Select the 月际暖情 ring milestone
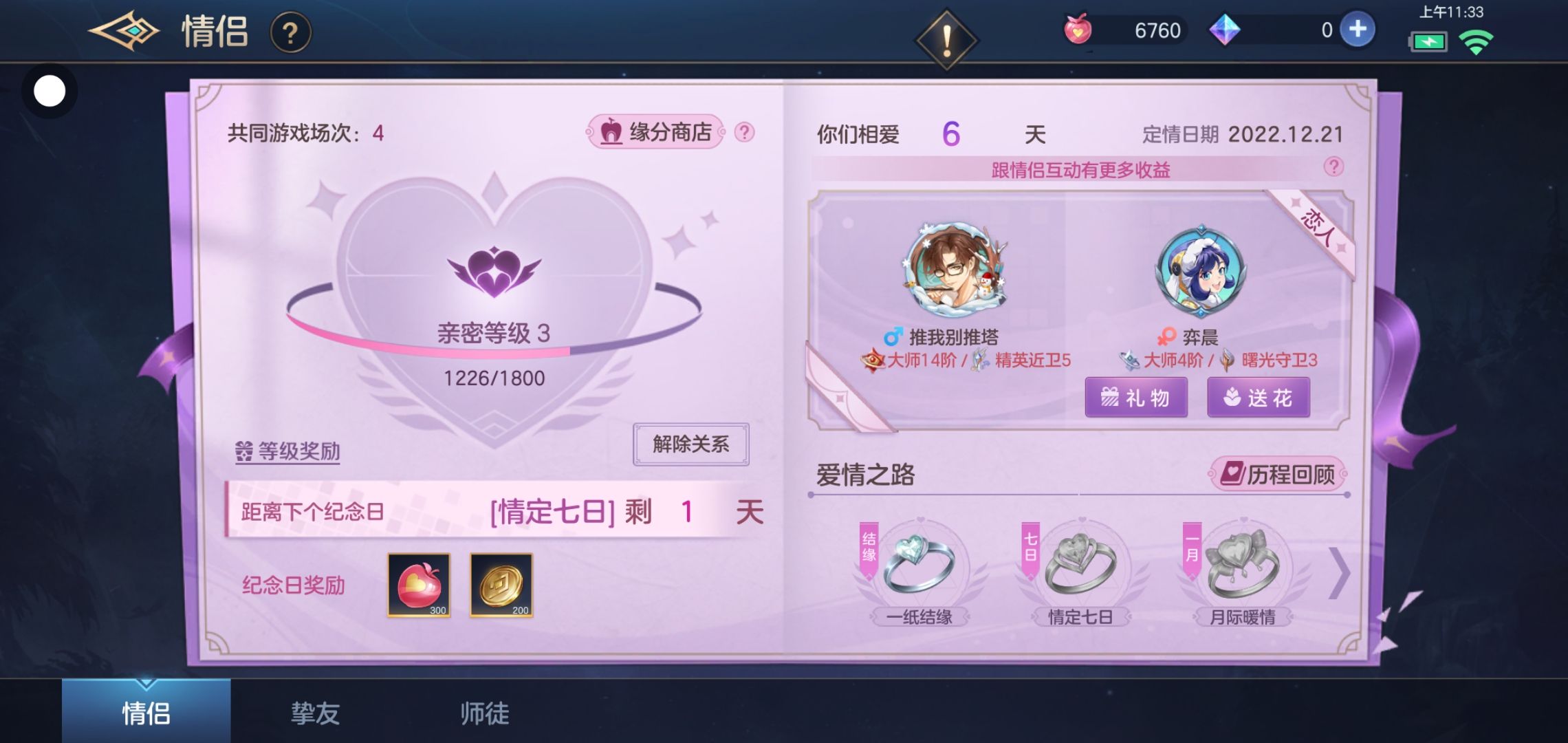This screenshot has height=743, width=1568. [x=1242, y=572]
